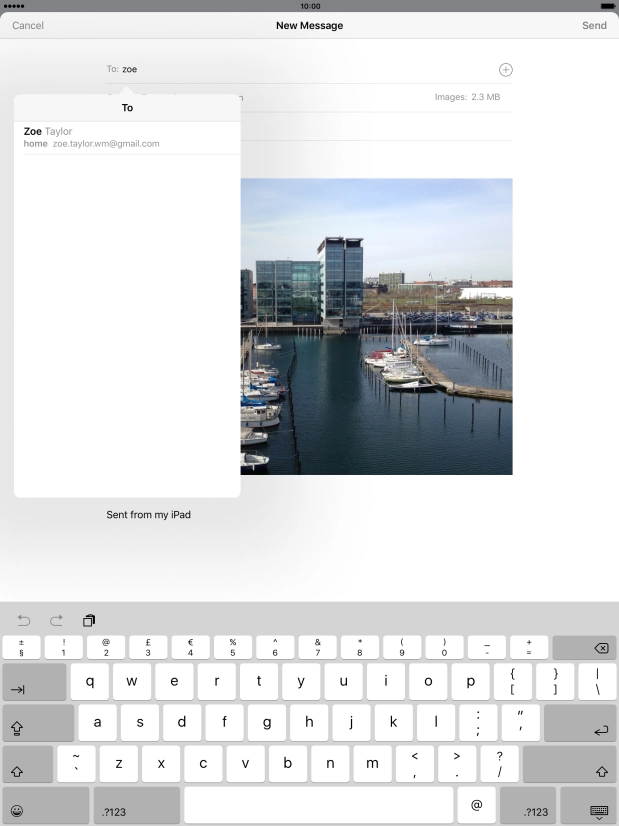Cancel the new message
The width and height of the screenshot is (619, 826).
(28, 25)
